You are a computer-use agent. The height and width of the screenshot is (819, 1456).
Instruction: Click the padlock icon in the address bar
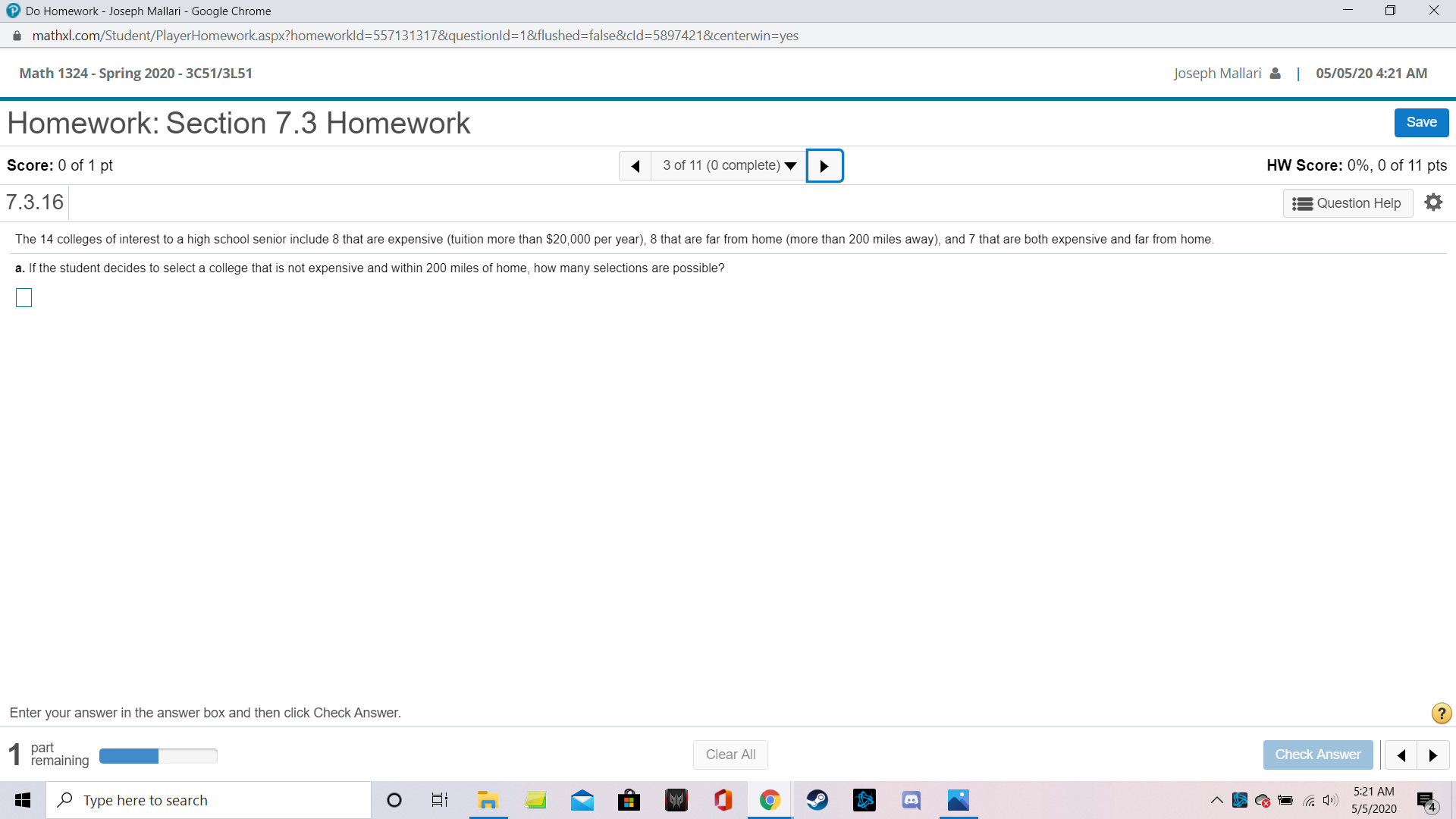15,36
